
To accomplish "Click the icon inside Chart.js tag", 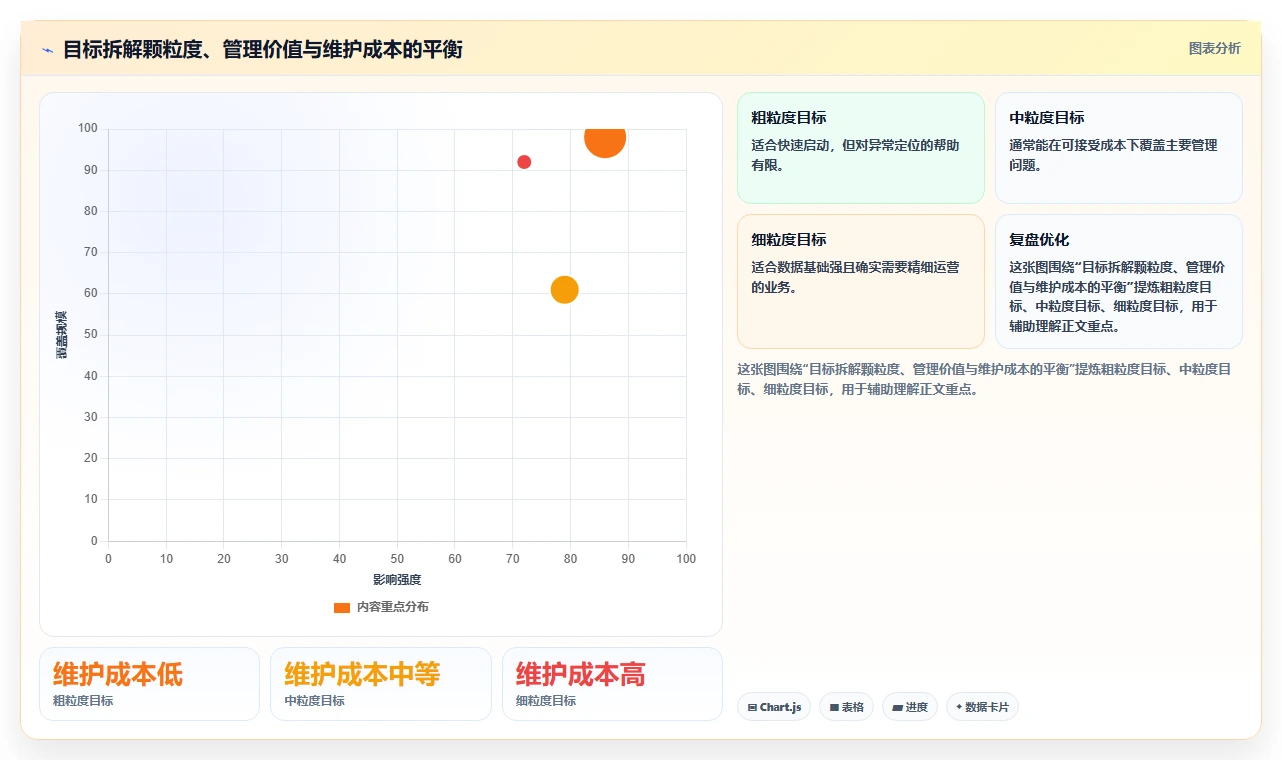I will (752, 708).
